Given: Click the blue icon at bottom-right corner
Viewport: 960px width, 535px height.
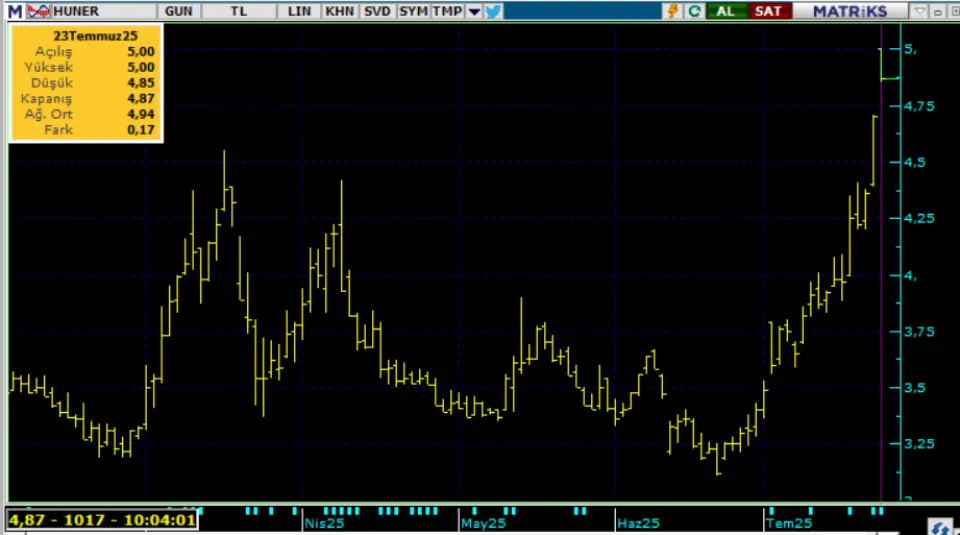Looking at the screenshot, I should 940,527.
